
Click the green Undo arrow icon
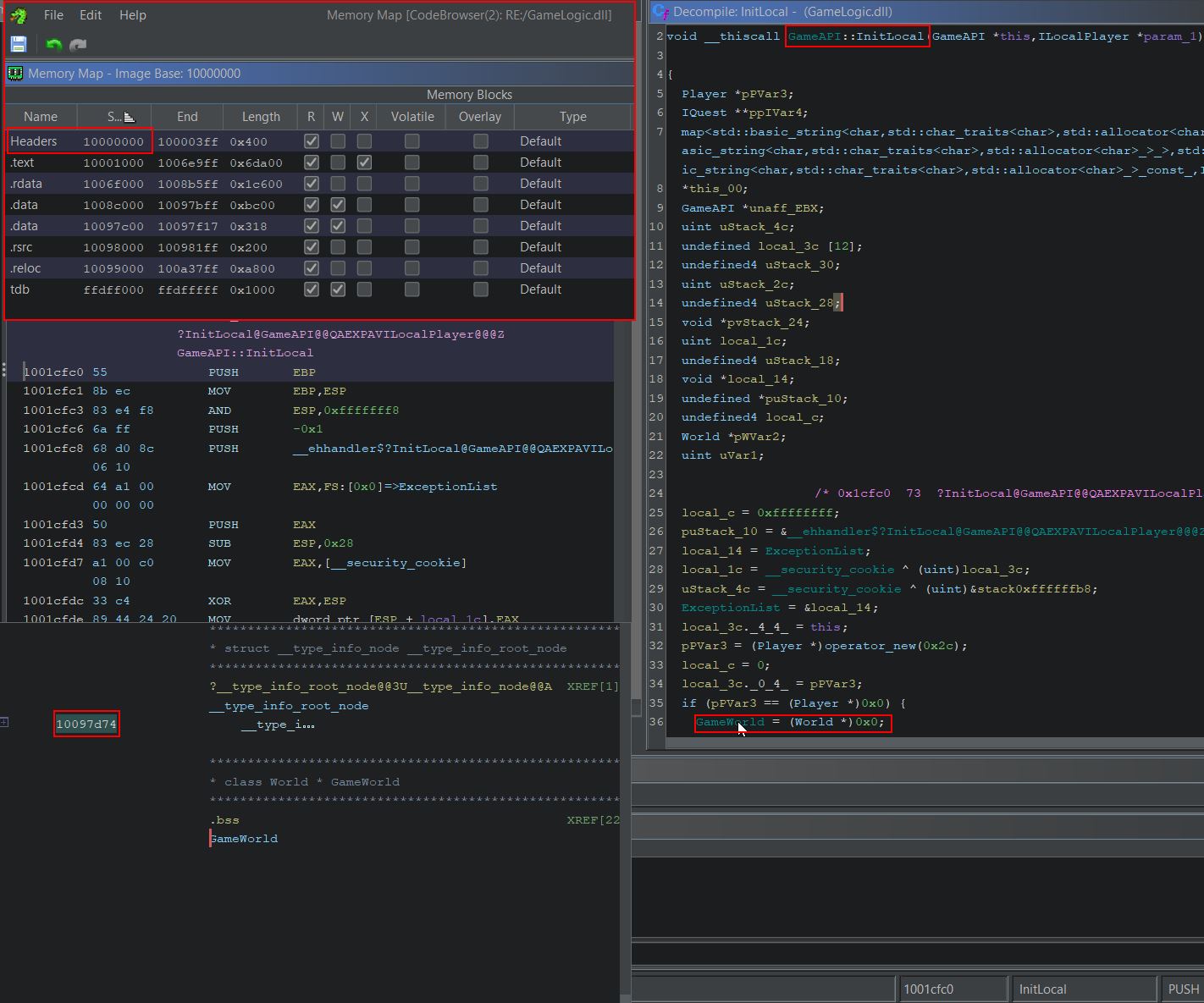53,44
